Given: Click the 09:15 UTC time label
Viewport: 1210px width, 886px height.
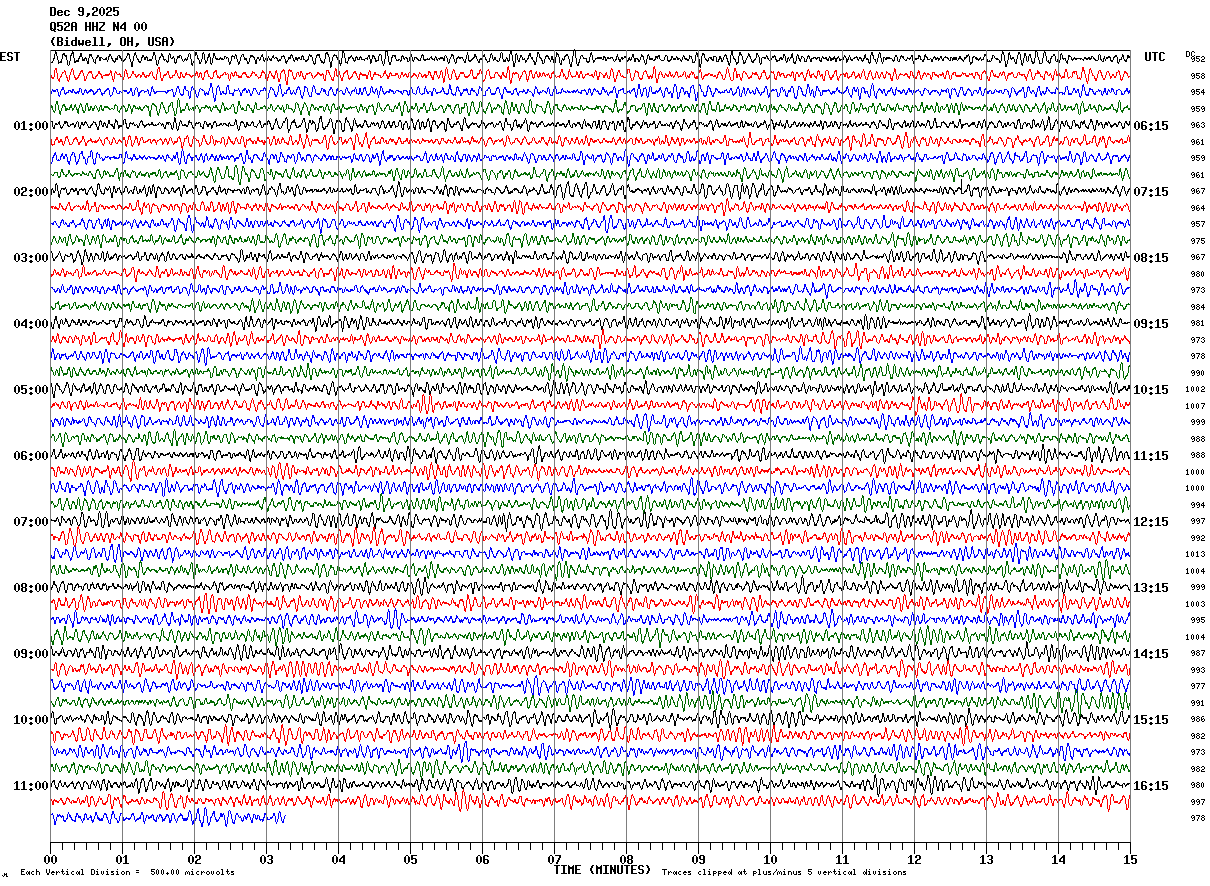Looking at the screenshot, I should tap(1151, 324).
